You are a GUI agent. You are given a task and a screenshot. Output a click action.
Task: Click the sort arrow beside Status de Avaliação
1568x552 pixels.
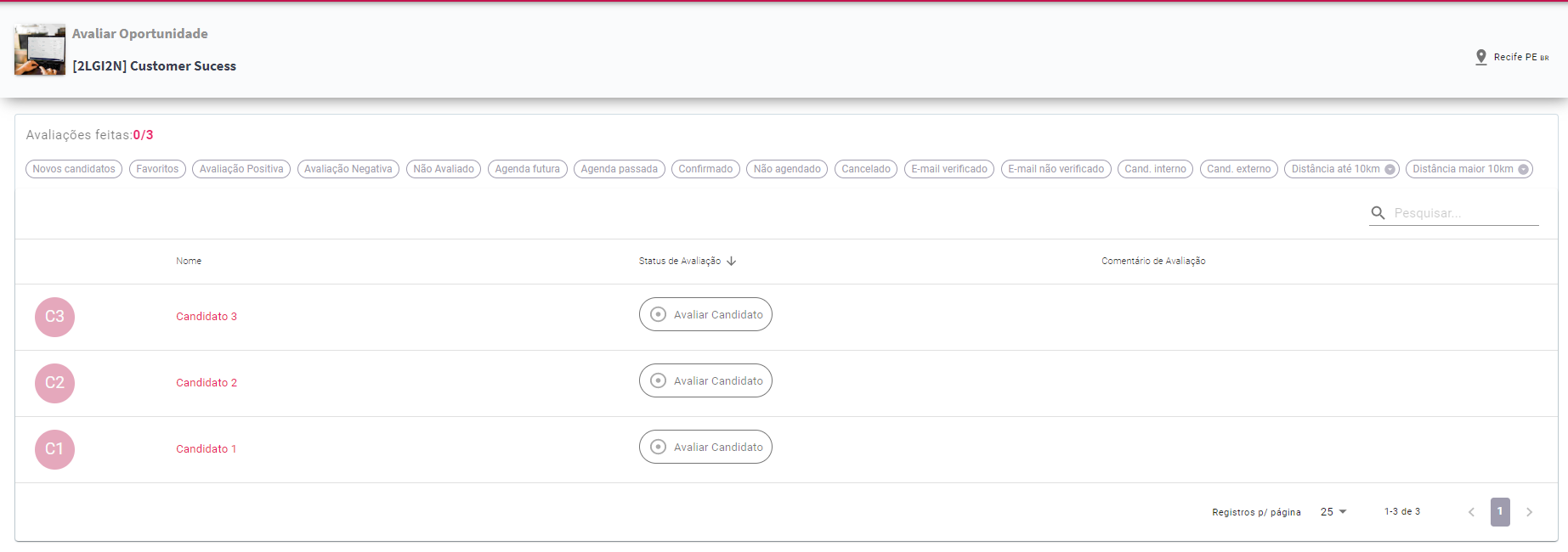[732, 262]
